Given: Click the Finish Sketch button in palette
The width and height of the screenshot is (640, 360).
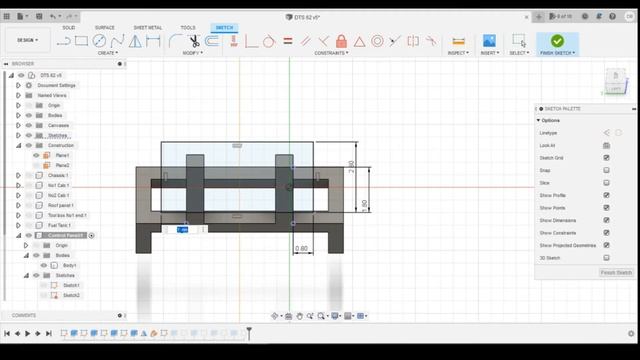Looking at the screenshot, I should pyautogui.click(x=616, y=272).
